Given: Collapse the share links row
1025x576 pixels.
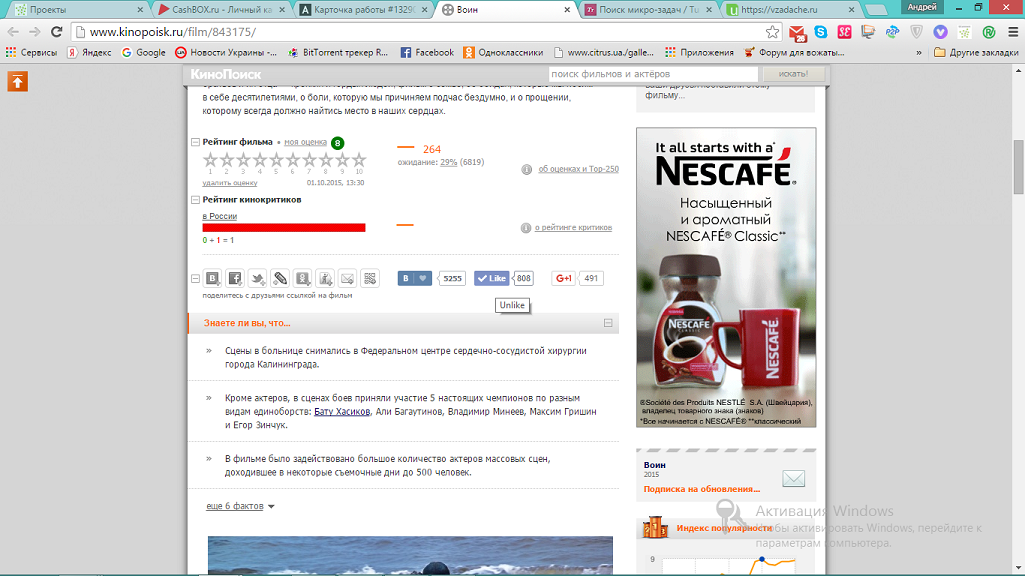Looking at the screenshot, I should coord(195,279).
